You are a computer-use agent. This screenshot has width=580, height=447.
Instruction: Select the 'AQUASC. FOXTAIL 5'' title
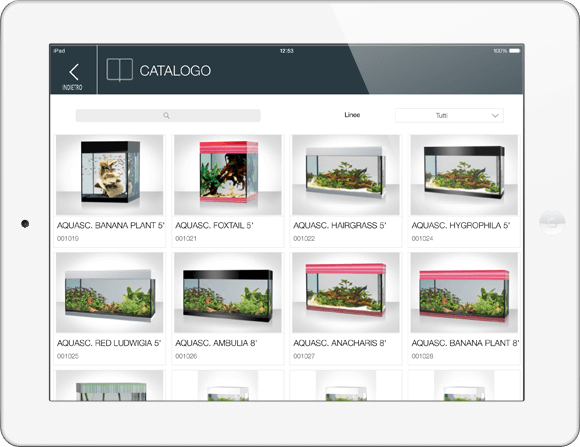coord(214,225)
